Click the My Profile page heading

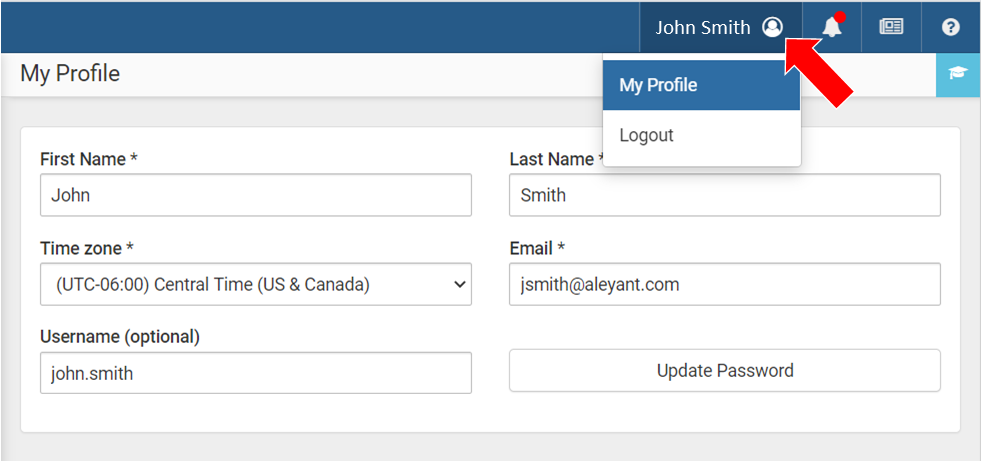70,73
